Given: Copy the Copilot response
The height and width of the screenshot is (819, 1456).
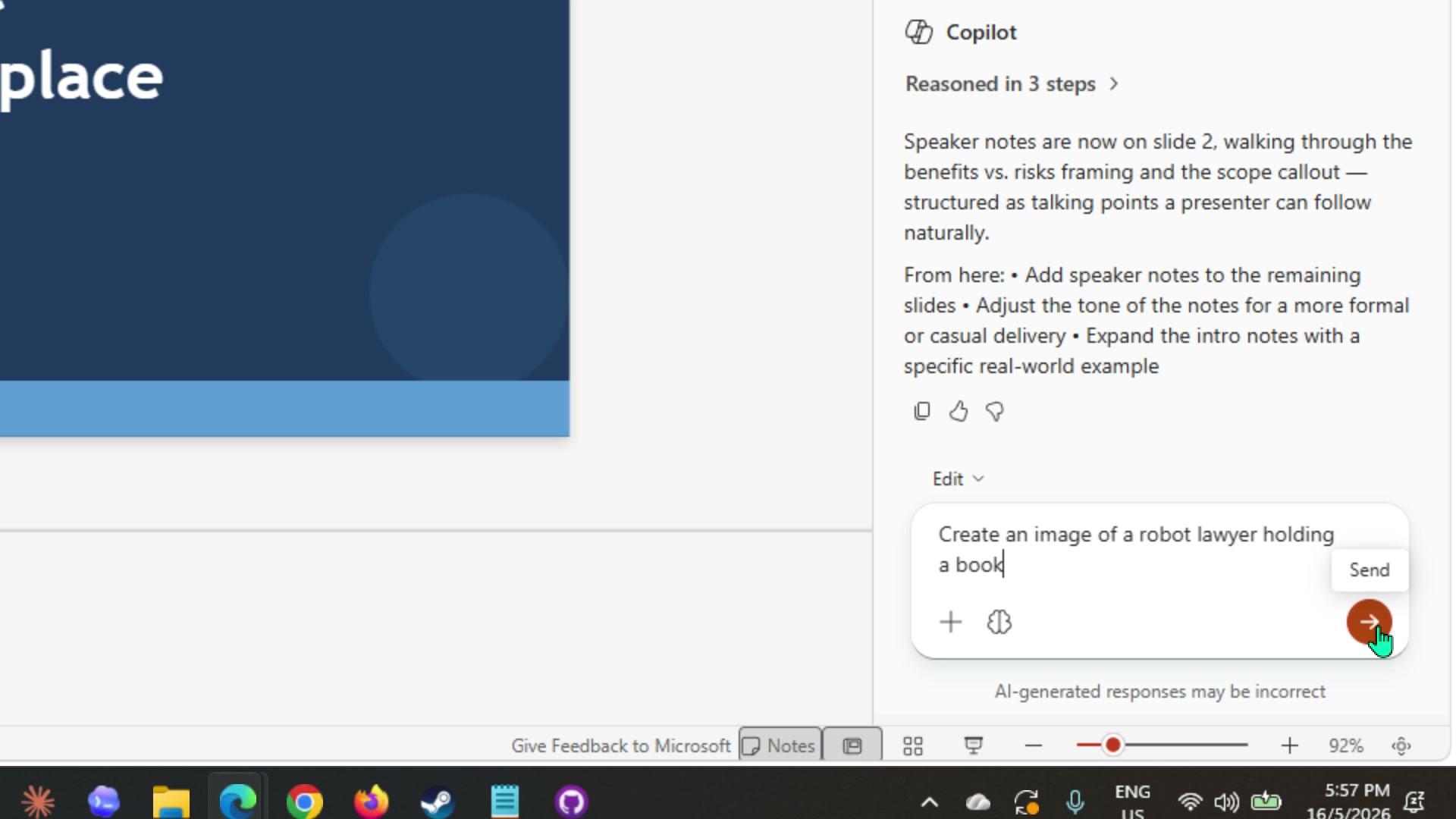Looking at the screenshot, I should coord(921,411).
